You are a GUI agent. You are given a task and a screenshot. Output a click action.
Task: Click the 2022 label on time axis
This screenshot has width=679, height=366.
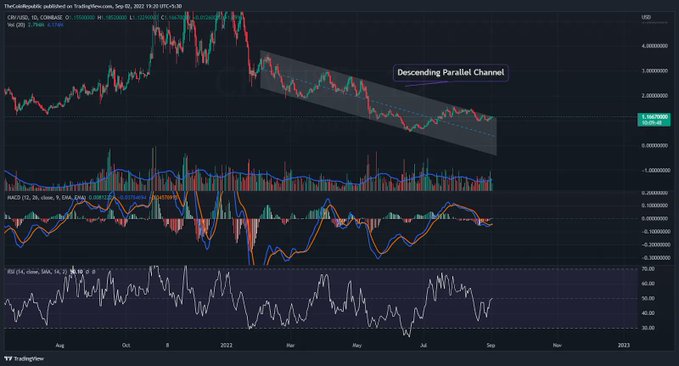(x=226, y=345)
